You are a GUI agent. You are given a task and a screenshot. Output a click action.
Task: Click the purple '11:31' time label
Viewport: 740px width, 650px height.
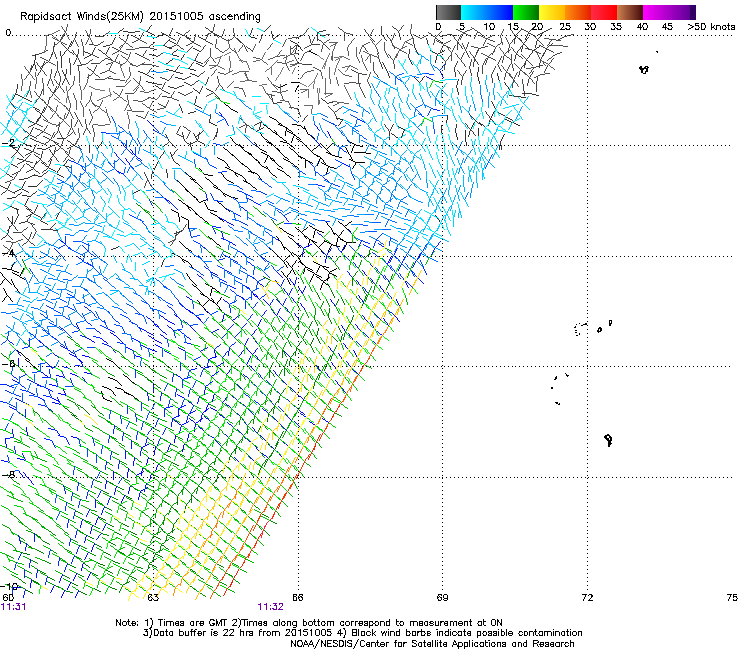[13, 607]
